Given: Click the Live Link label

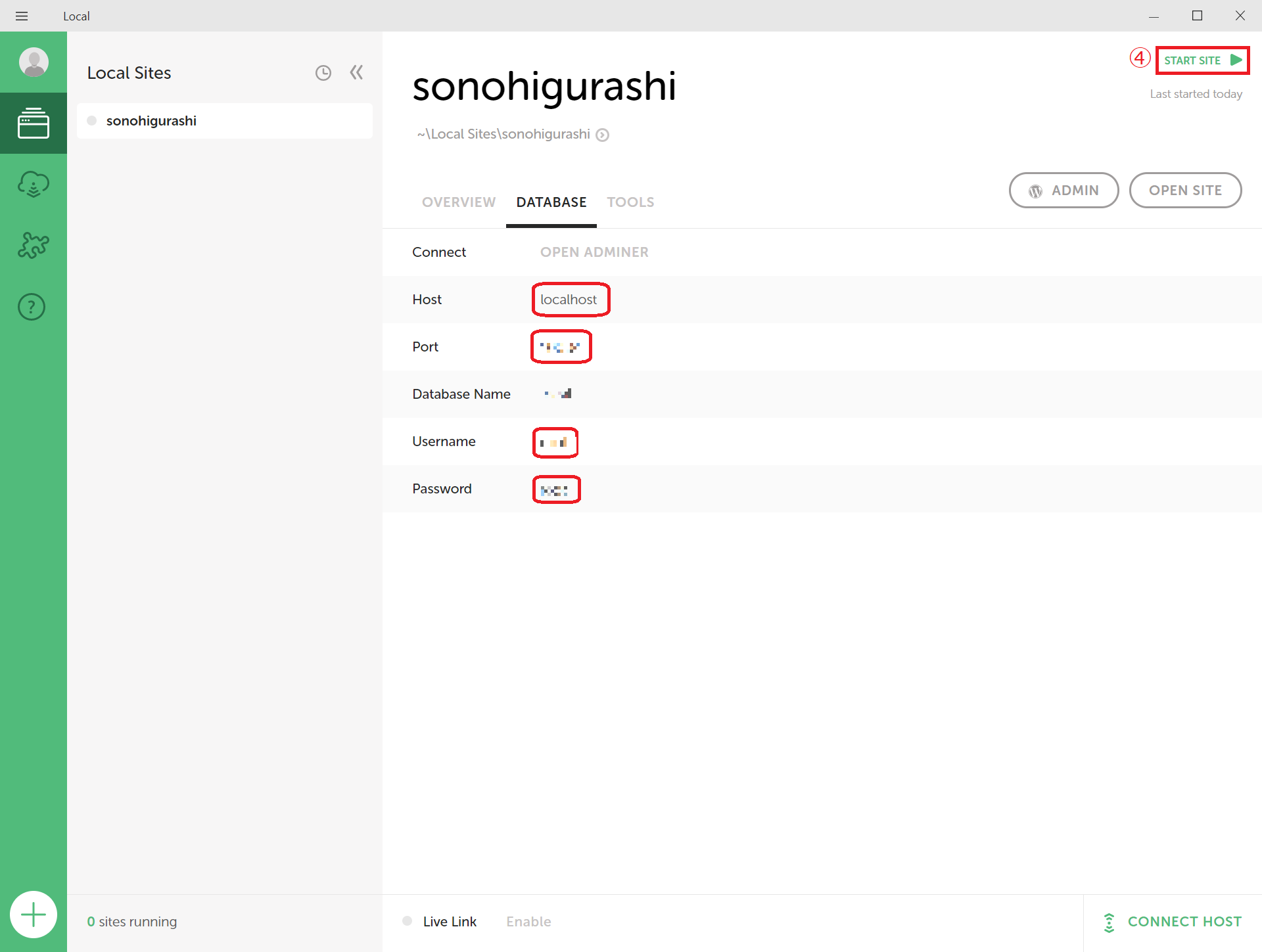Looking at the screenshot, I should (450, 922).
